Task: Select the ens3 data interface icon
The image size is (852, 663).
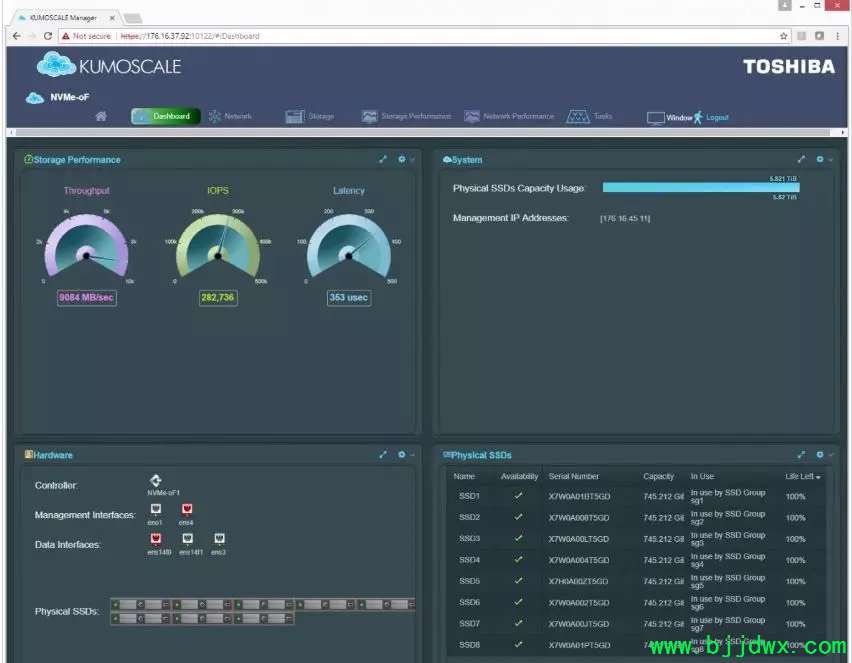Action: click(219, 539)
